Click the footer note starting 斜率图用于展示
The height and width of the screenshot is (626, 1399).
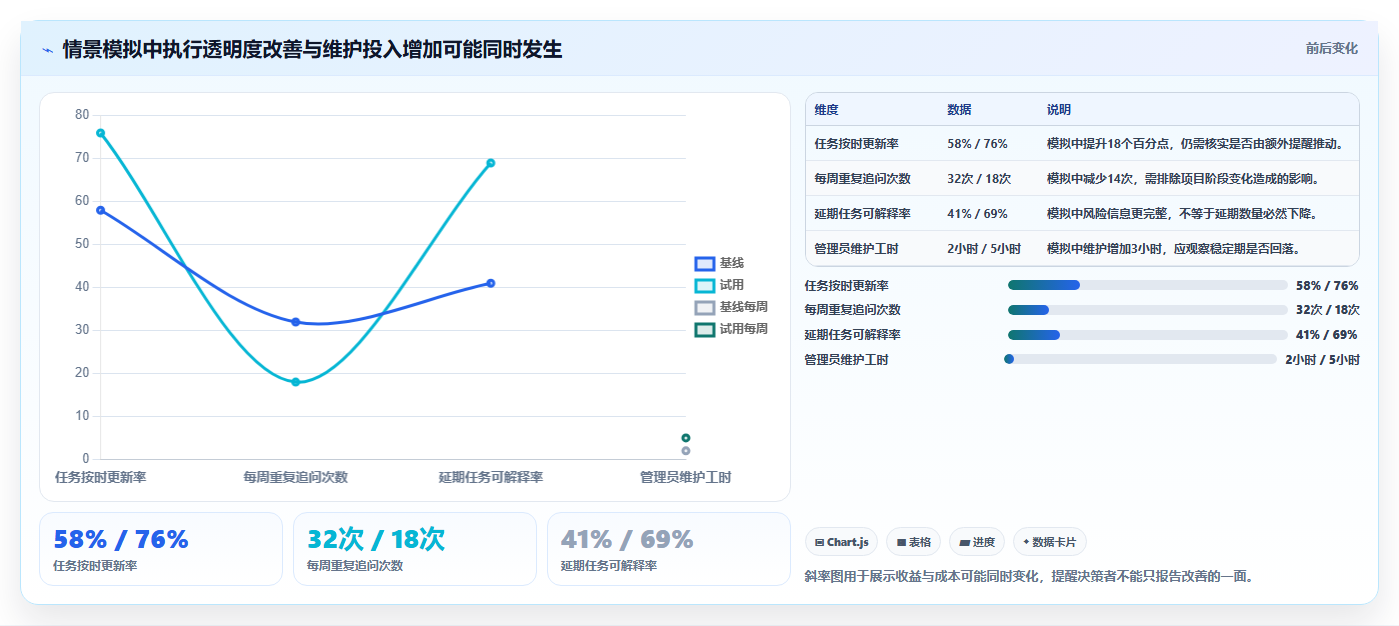click(1029, 576)
